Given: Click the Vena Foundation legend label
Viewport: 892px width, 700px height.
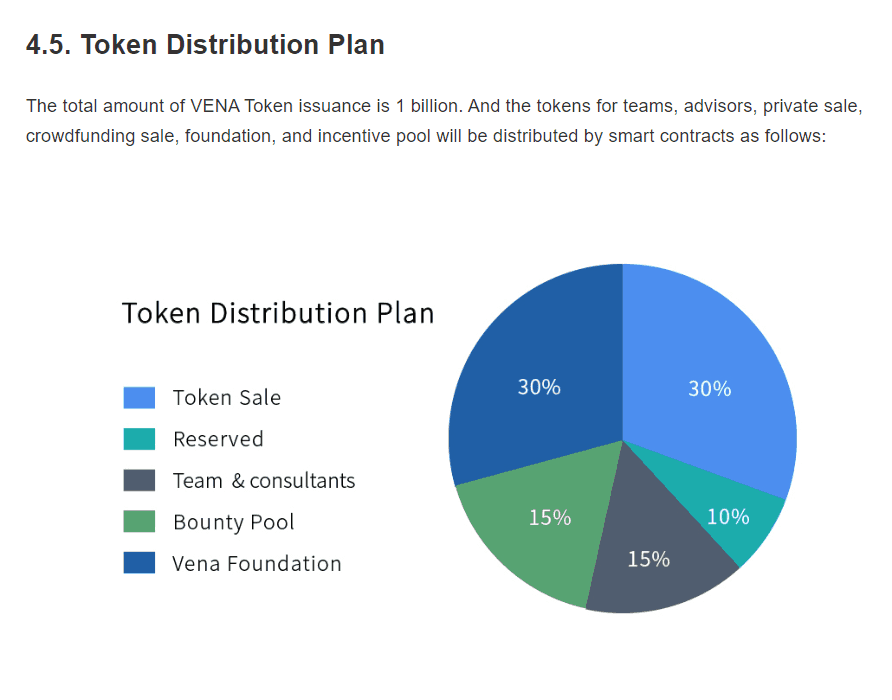Looking at the screenshot, I should (x=257, y=563).
